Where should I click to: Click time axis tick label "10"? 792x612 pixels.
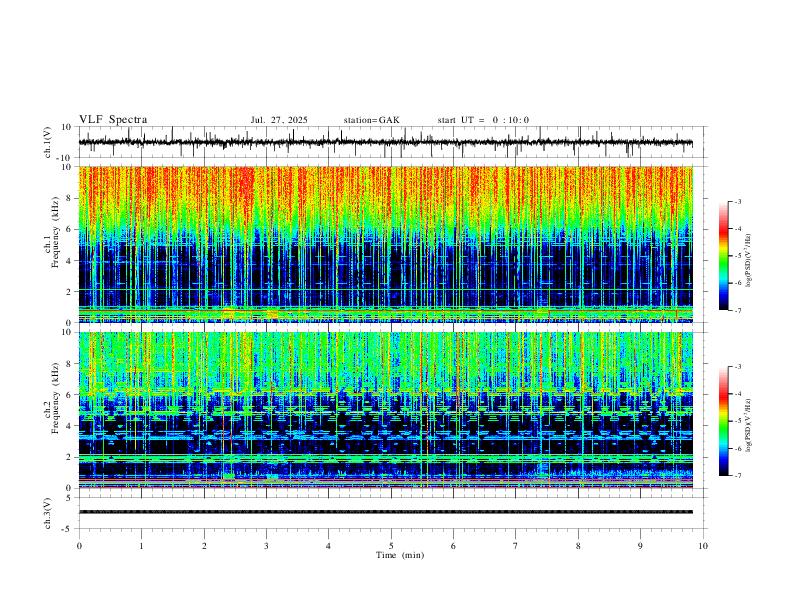[703, 546]
